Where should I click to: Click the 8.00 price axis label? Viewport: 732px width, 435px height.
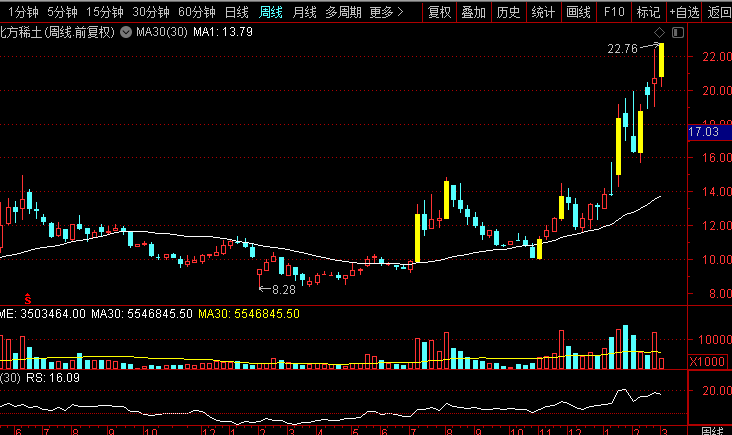click(720, 294)
